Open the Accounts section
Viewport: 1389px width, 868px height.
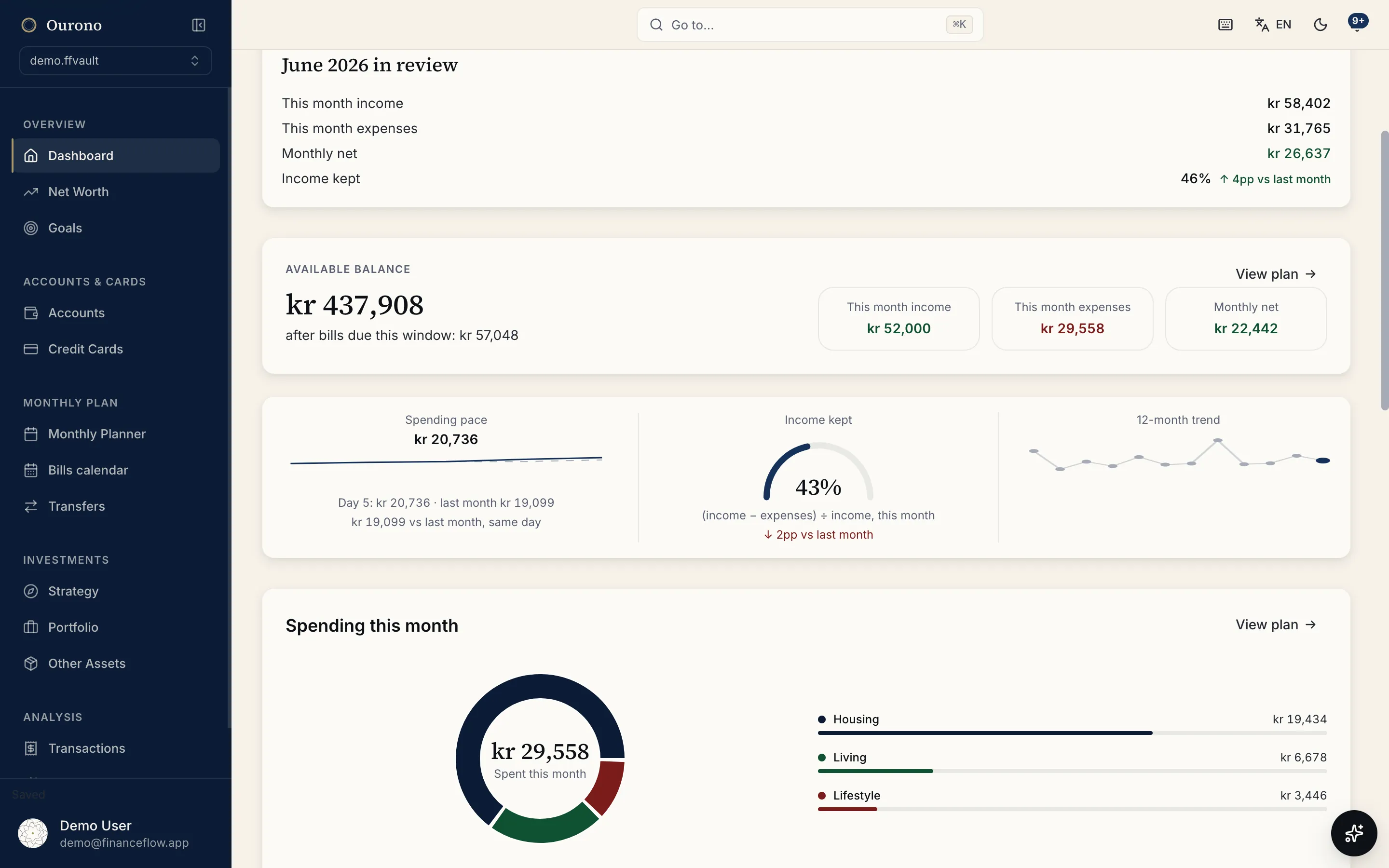point(115,312)
